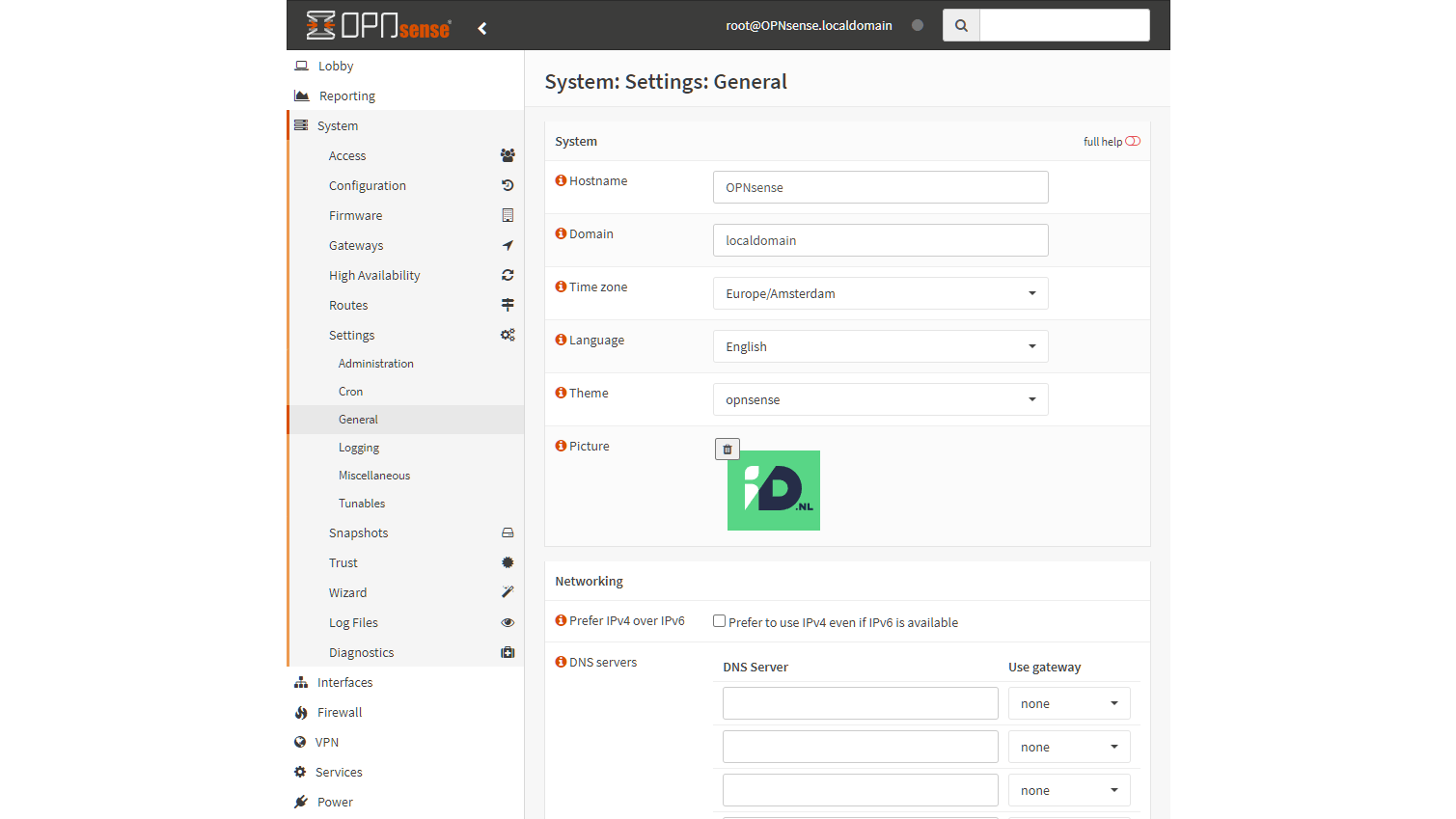Collapse the System menu section
This screenshot has height=819, width=1456.
click(406, 125)
